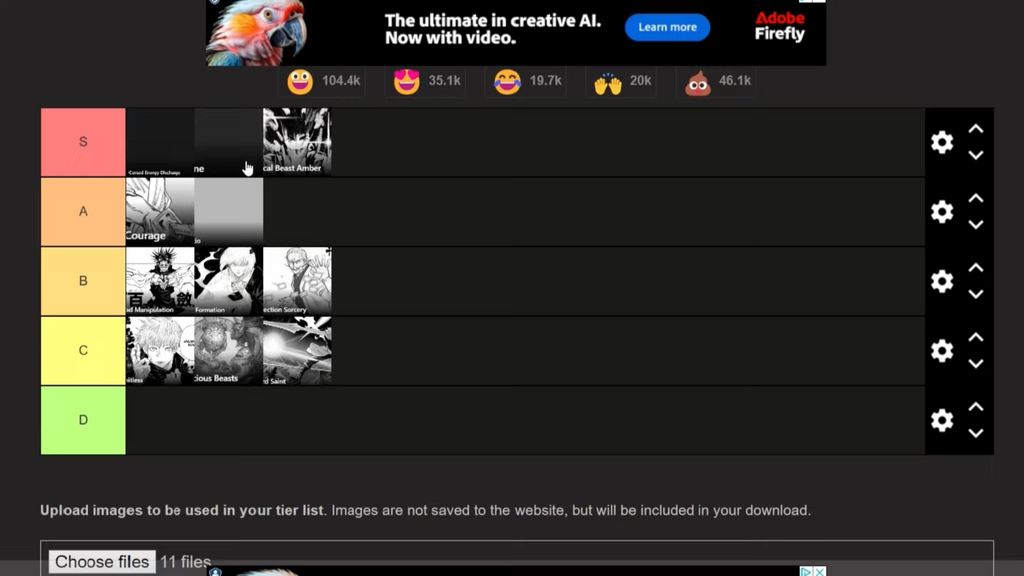Click the '11 files' text
The height and width of the screenshot is (576, 1024).
185,562
